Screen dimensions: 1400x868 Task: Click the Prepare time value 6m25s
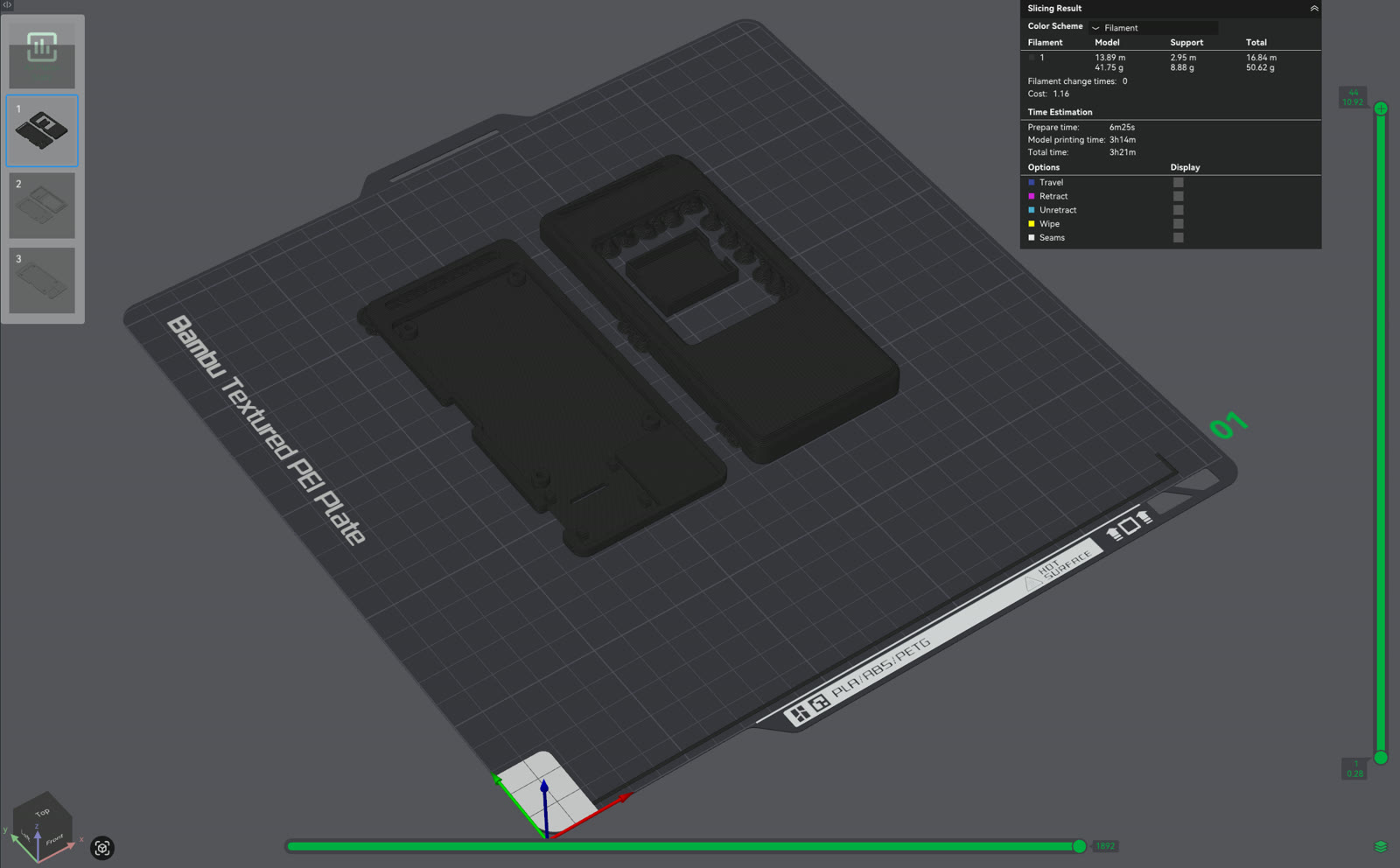coord(1122,128)
